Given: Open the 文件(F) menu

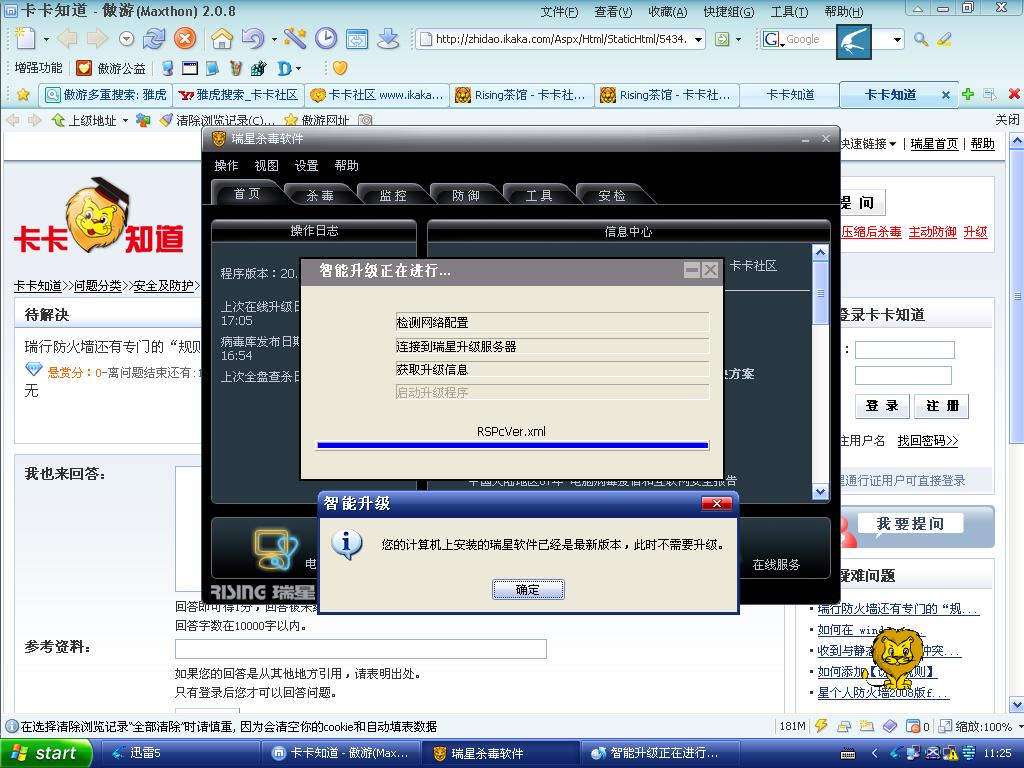Looking at the screenshot, I should click(559, 11).
